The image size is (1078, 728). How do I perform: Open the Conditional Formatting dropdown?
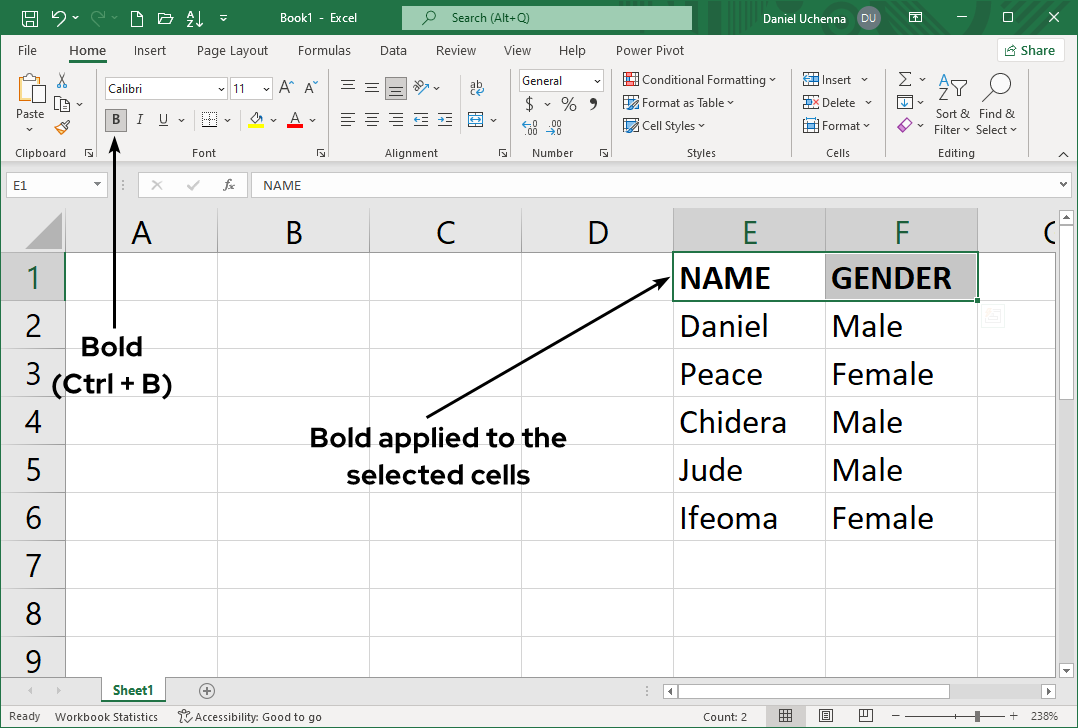(x=699, y=80)
